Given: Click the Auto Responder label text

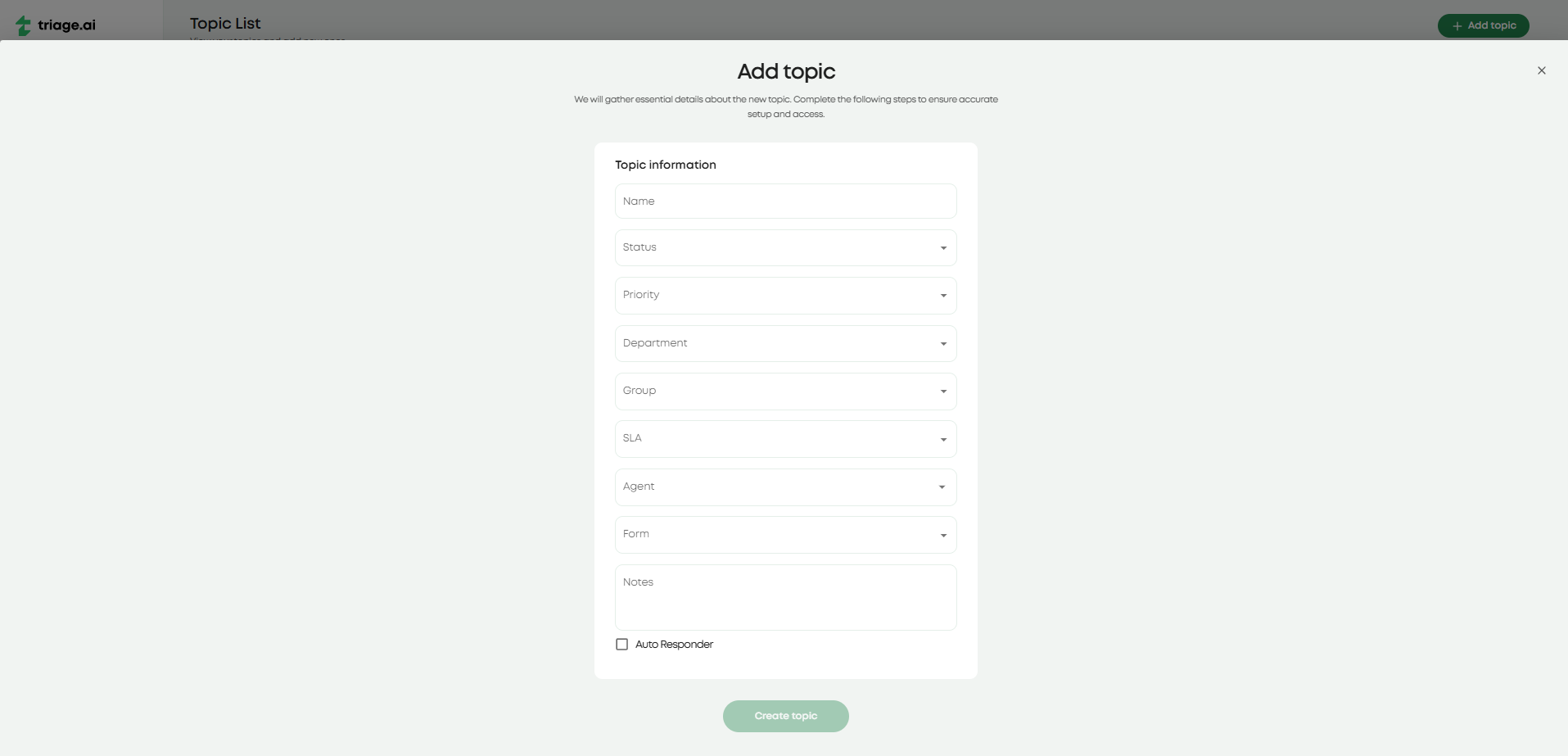Looking at the screenshot, I should point(674,645).
